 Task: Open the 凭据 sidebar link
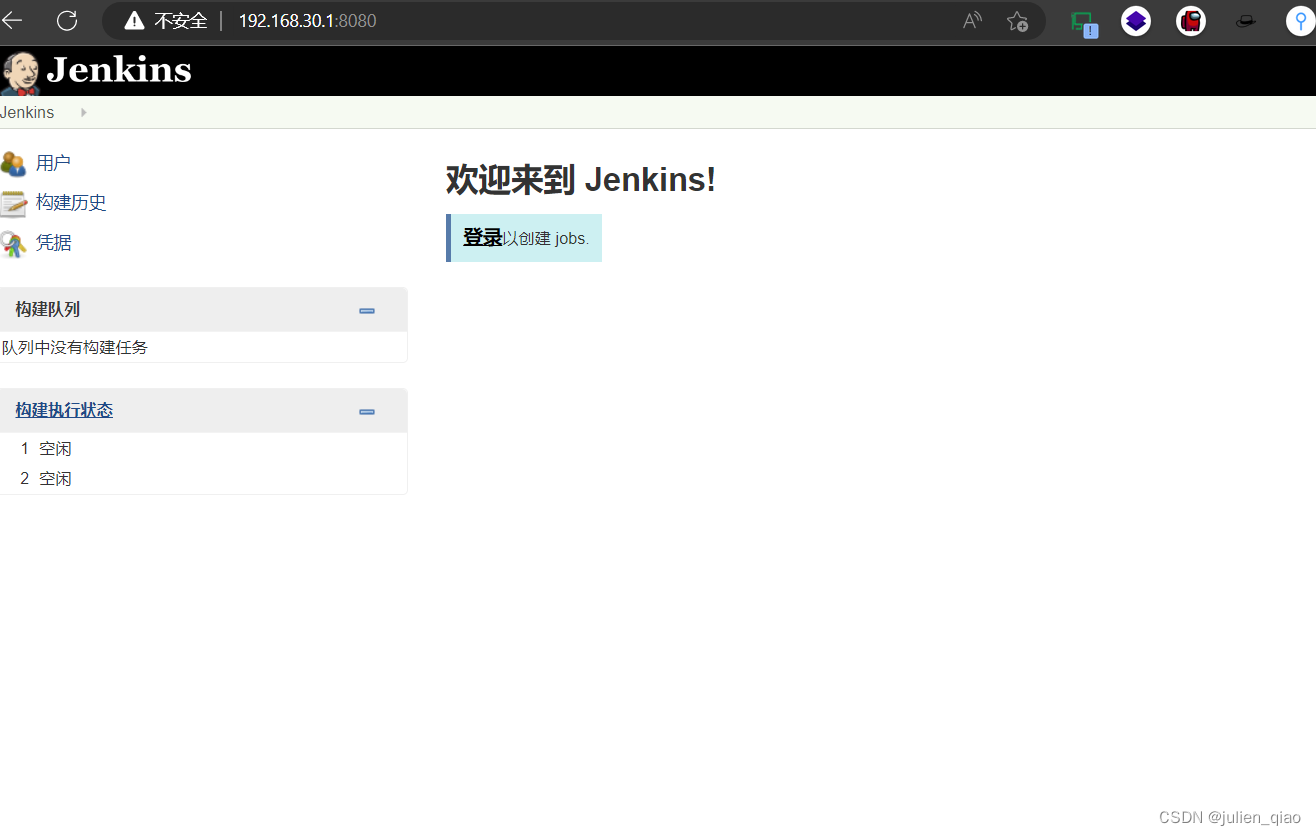point(54,243)
